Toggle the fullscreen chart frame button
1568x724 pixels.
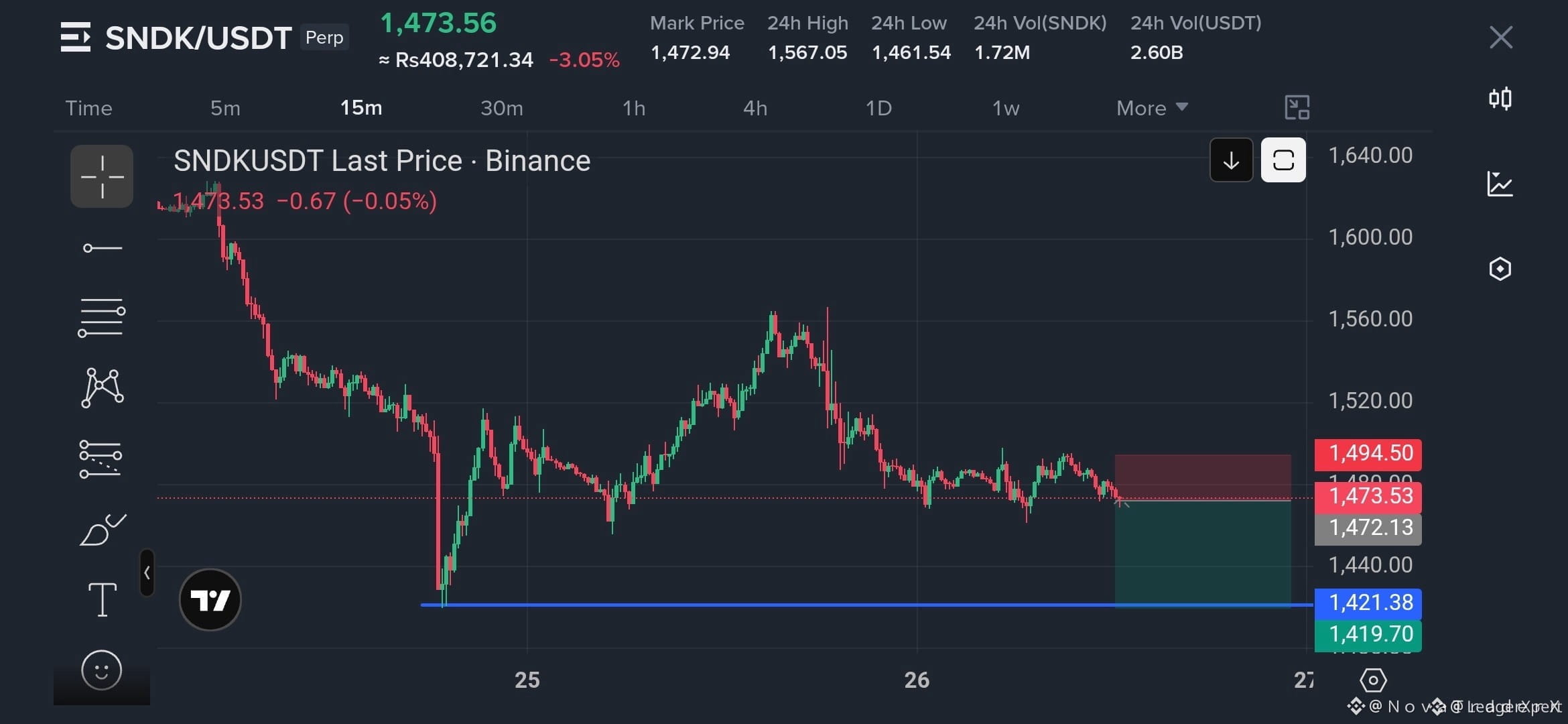[x=1283, y=160]
